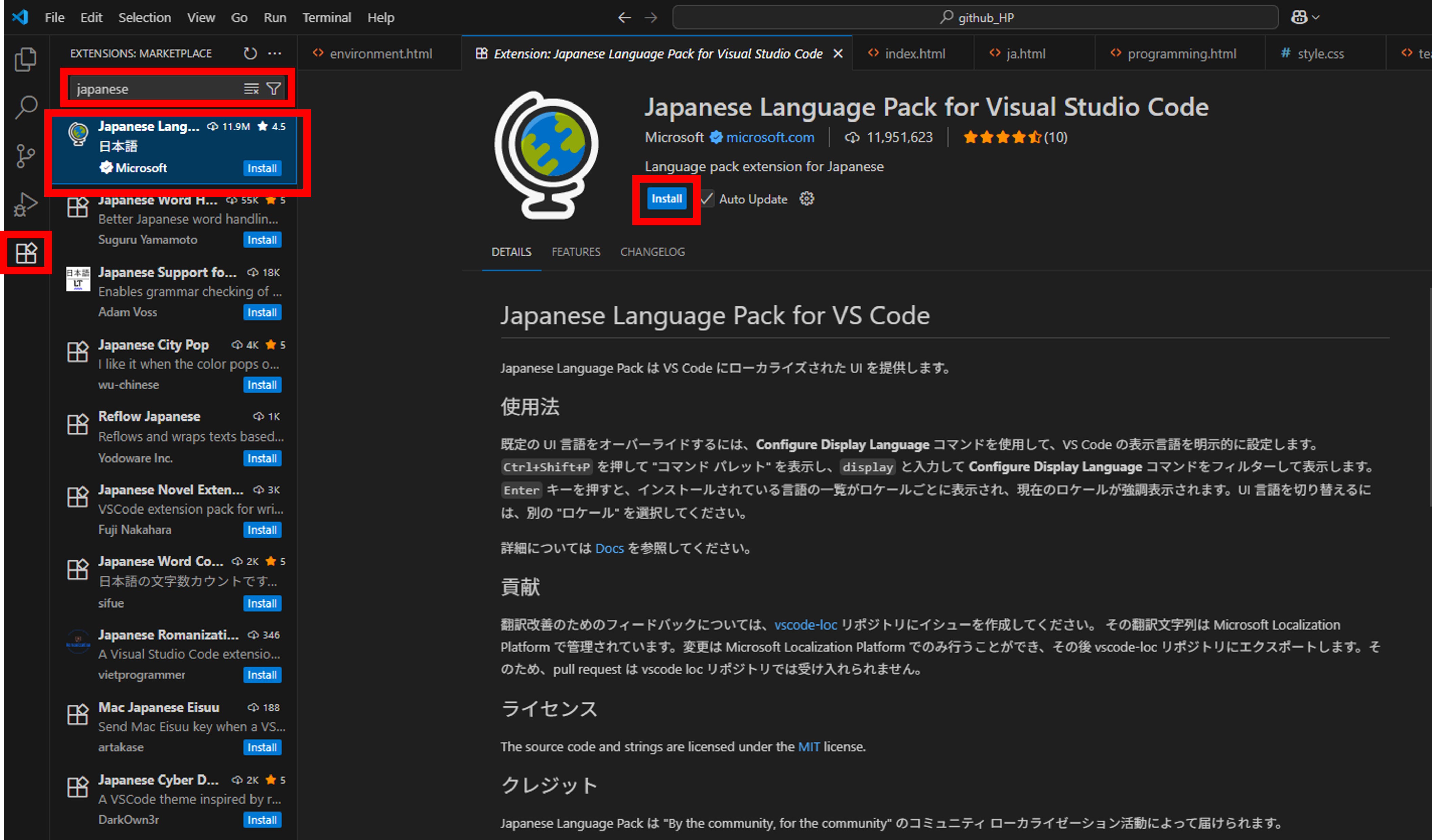Click the forward navigation arrow
1432x840 pixels.
(651, 18)
